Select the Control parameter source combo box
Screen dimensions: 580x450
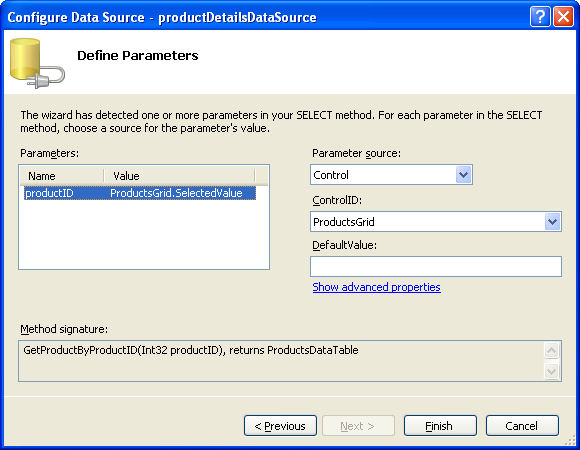coord(391,175)
